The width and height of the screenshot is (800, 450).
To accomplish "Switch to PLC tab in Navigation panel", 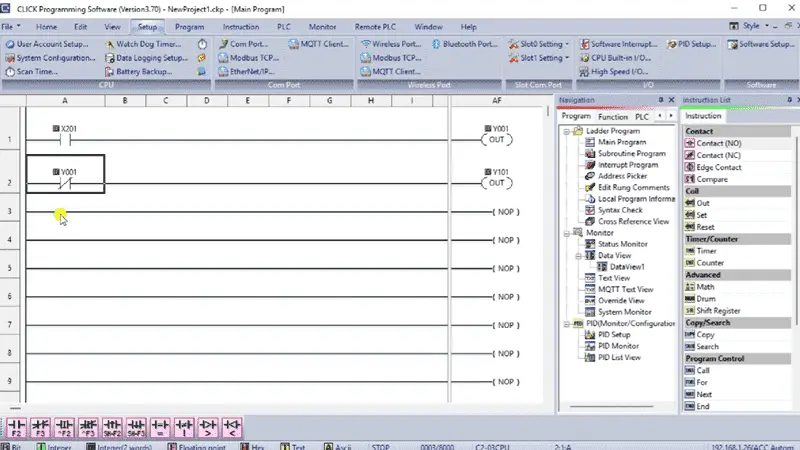I will click(x=642, y=117).
